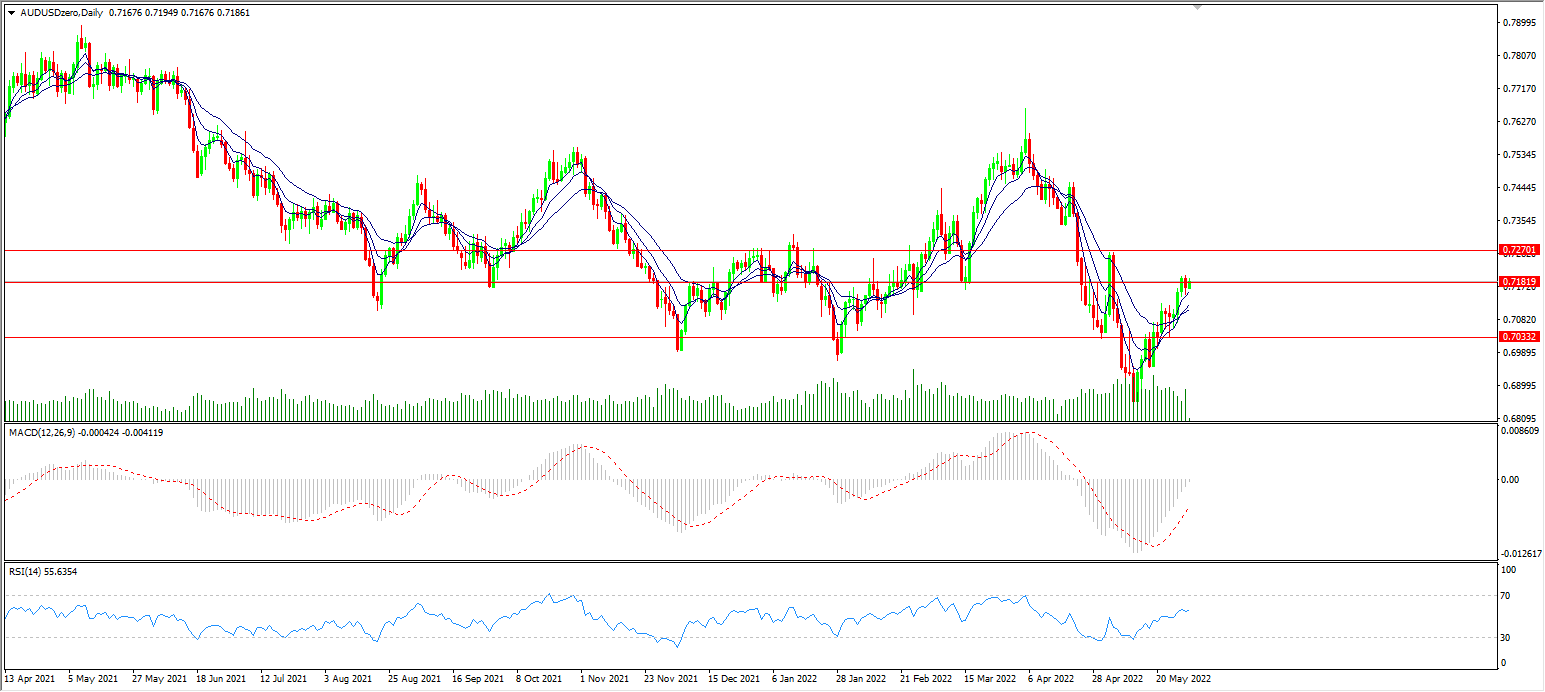The width and height of the screenshot is (1545, 692).
Task: Click the 0.76270 price axis value
Action: [1519, 122]
